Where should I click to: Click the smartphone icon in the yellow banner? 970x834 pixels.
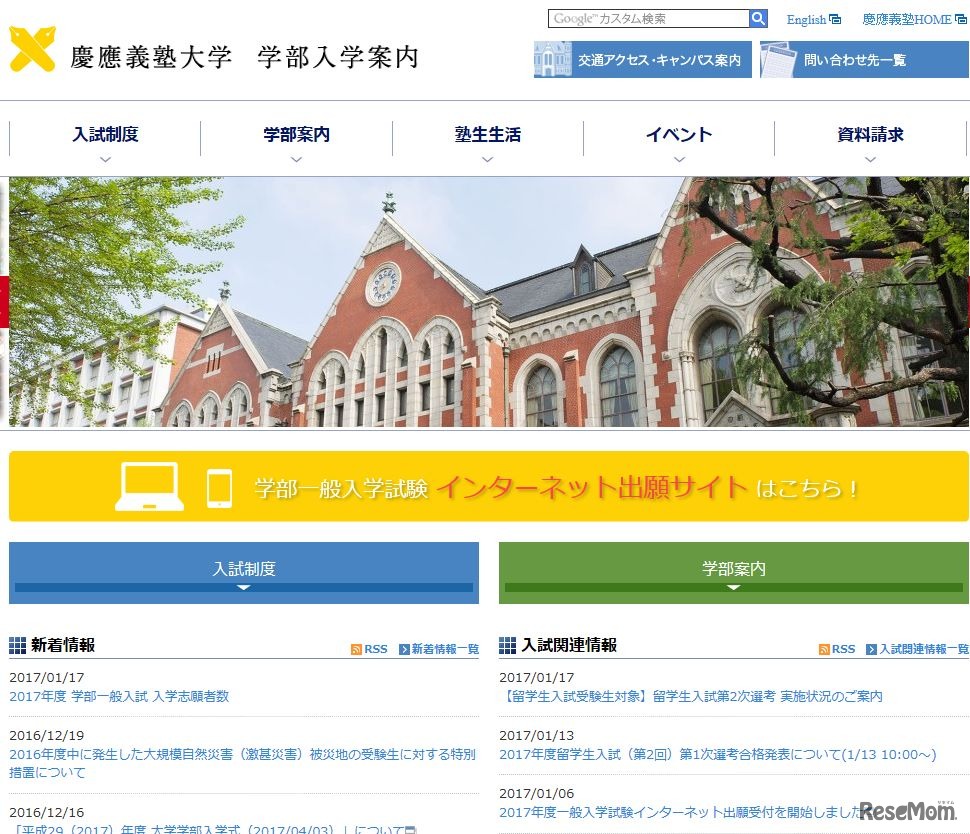coord(220,489)
